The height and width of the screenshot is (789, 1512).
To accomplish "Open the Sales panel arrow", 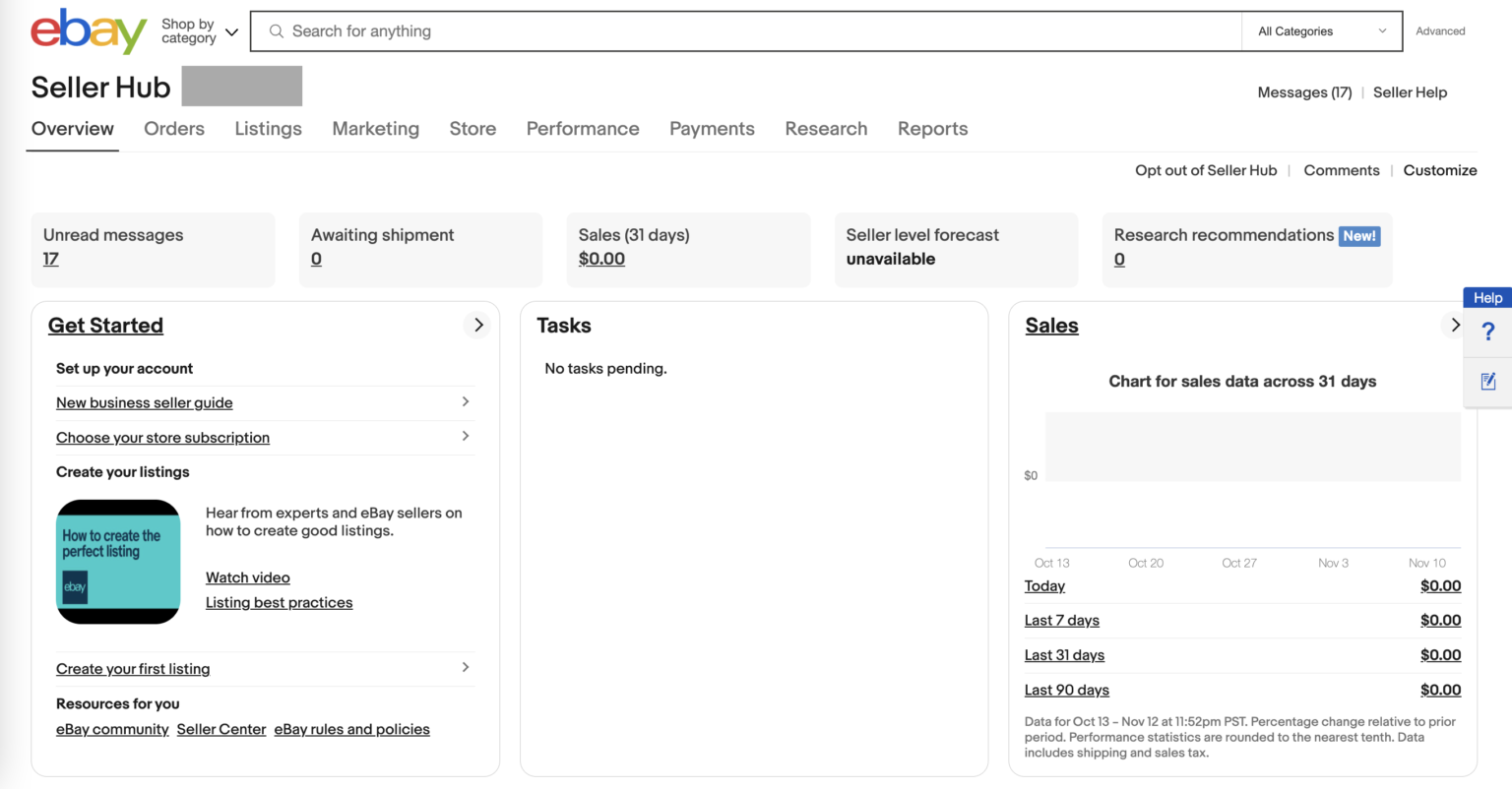I will pos(1455,325).
